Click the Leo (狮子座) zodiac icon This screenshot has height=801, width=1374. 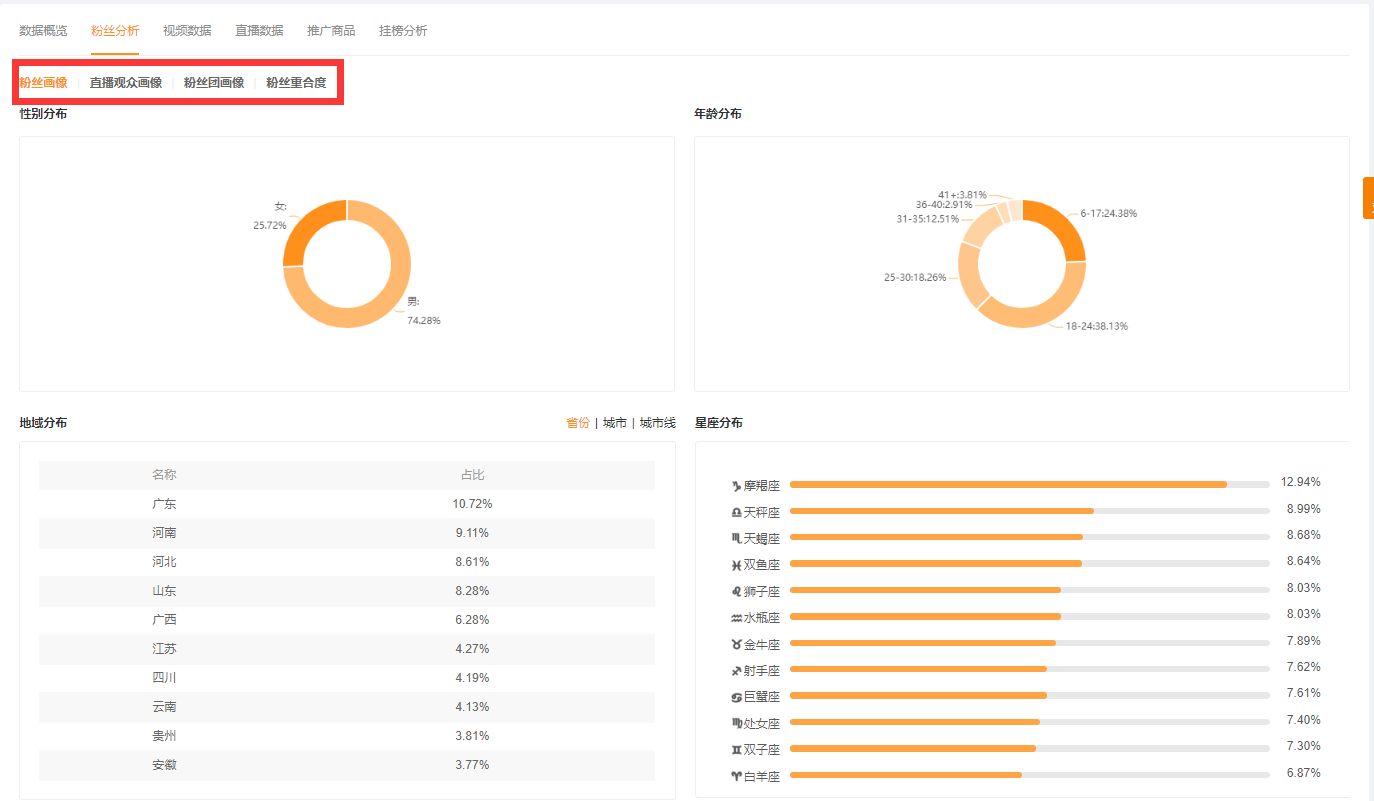point(737,592)
